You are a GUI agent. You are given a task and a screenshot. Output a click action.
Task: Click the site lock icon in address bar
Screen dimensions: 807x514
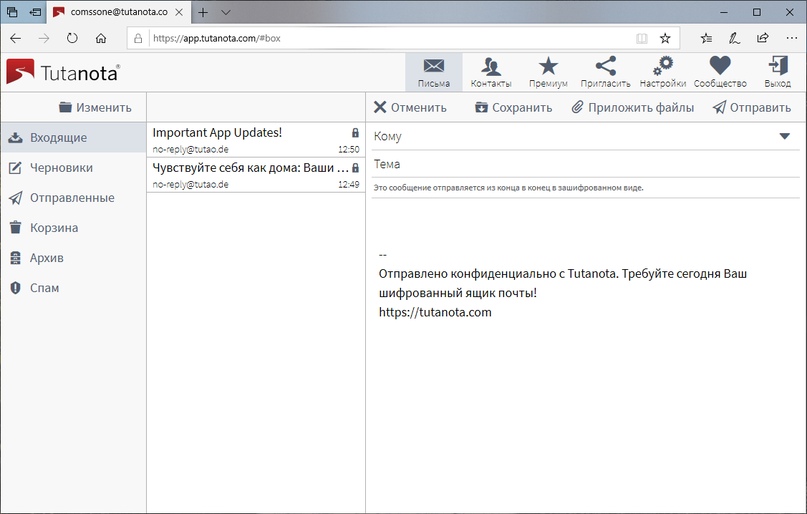click(138, 38)
